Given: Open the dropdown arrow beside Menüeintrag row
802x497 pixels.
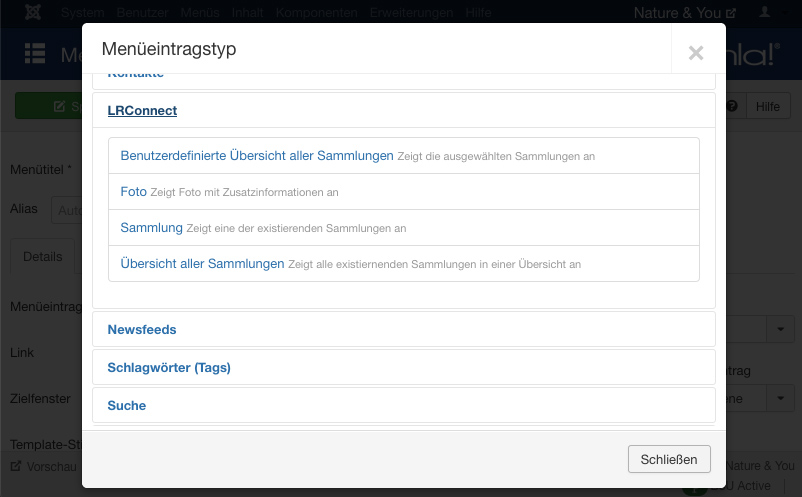Looking at the screenshot, I should click(x=780, y=329).
